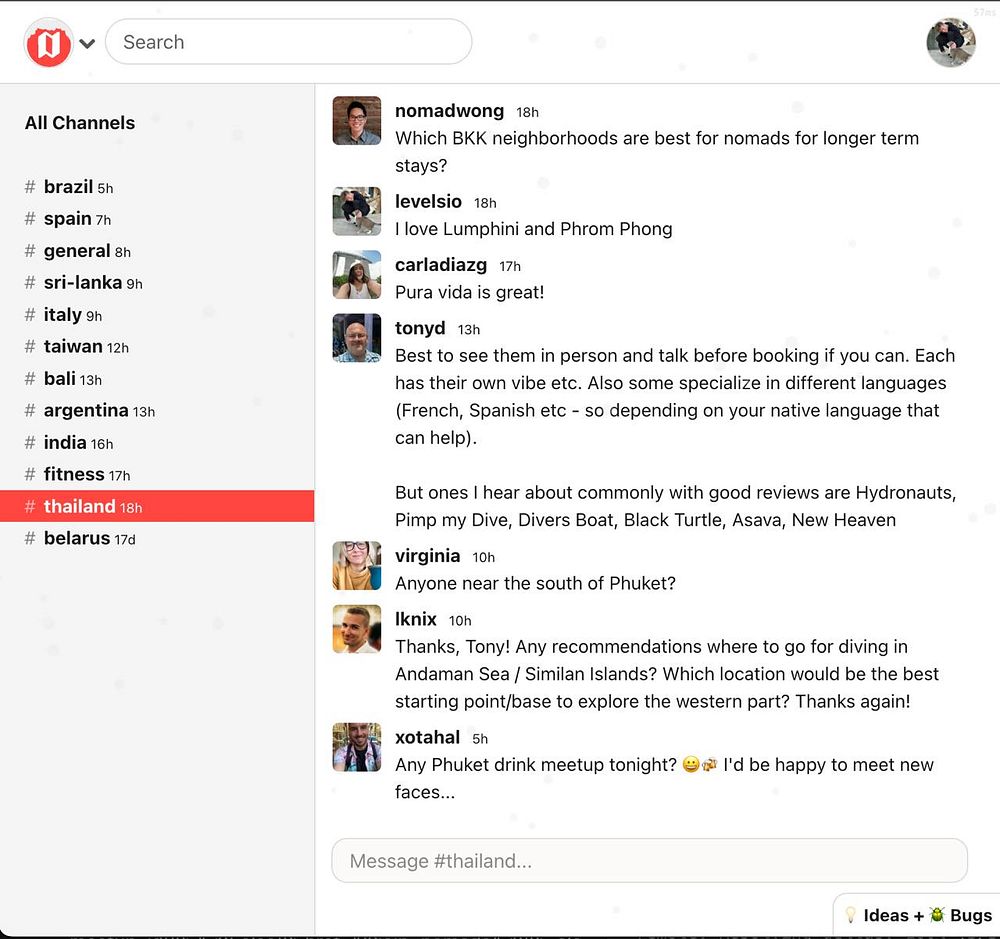Go to the italy channel
1000x939 pixels.
click(157, 314)
